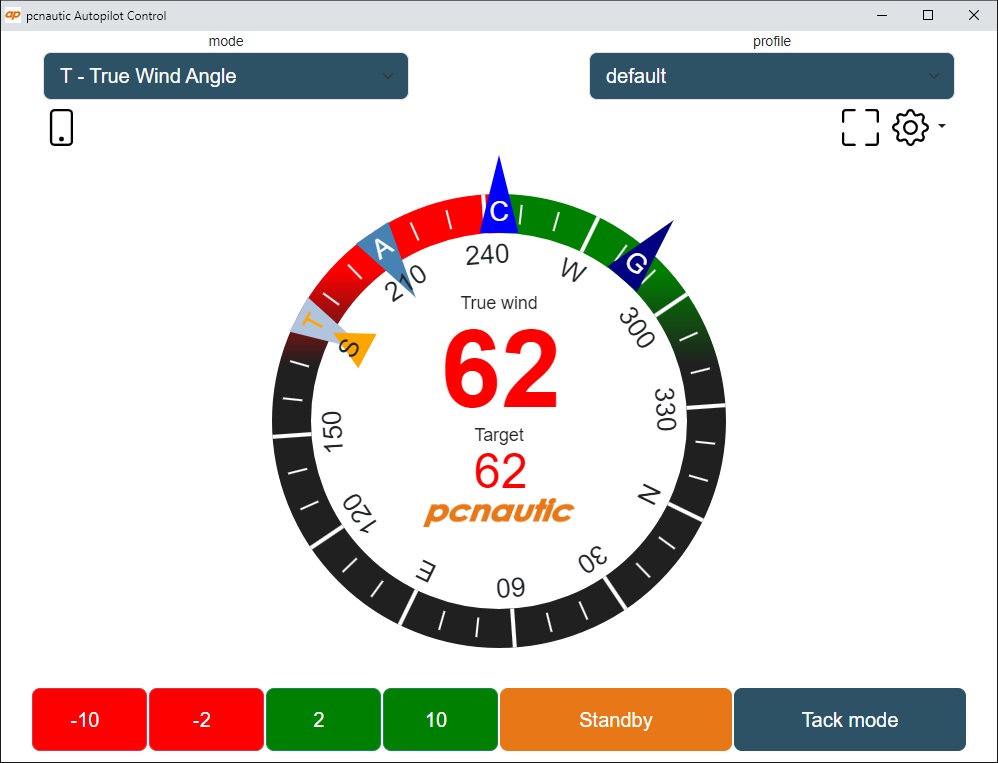
Task: Click the 240 label on compass ring
Action: (x=487, y=255)
